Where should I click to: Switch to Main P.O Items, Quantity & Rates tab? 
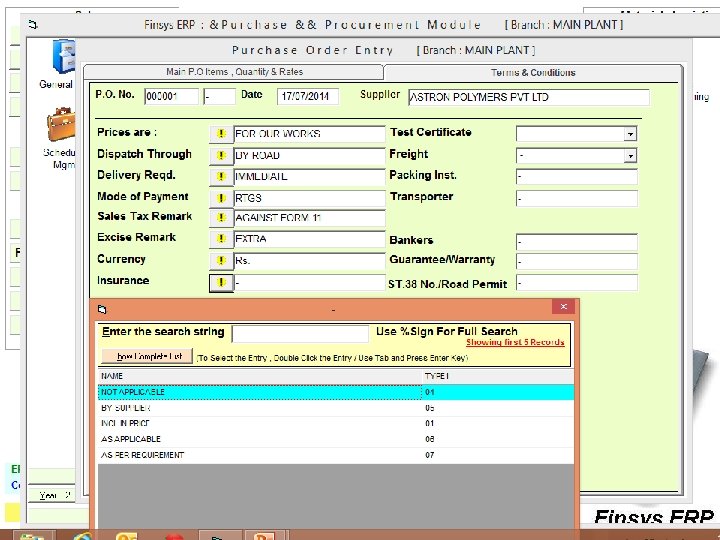(x=234, y=72)
